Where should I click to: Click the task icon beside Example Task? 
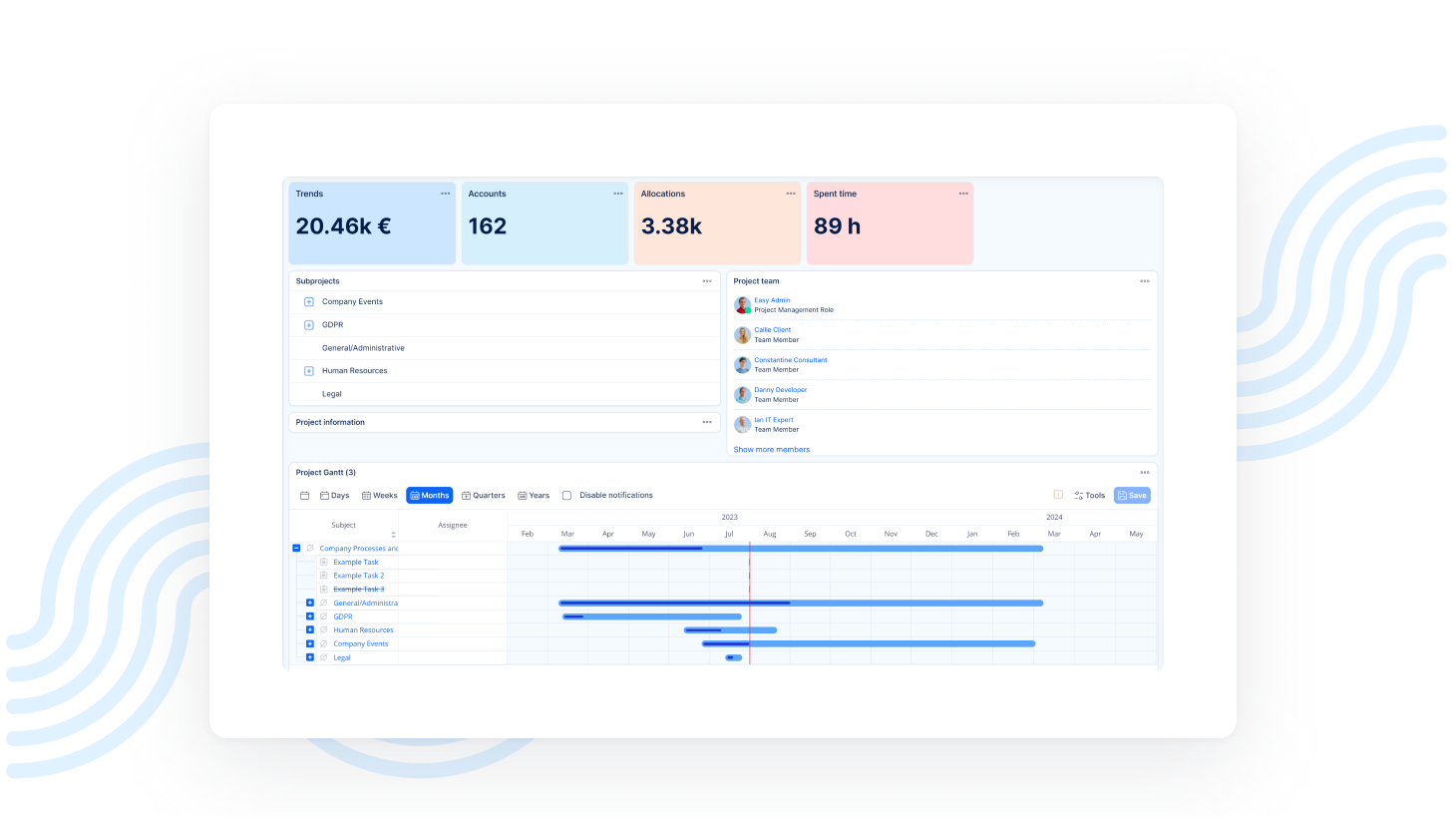(323, 562)
